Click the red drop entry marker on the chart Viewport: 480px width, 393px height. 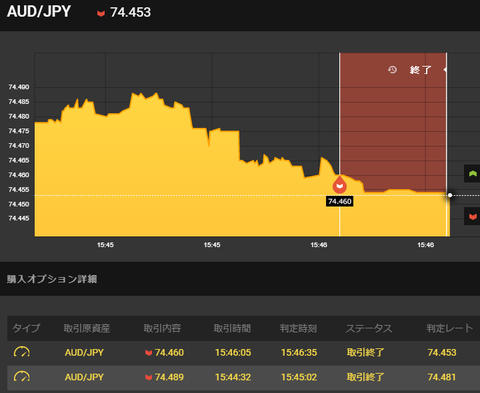tap(340, 184)
